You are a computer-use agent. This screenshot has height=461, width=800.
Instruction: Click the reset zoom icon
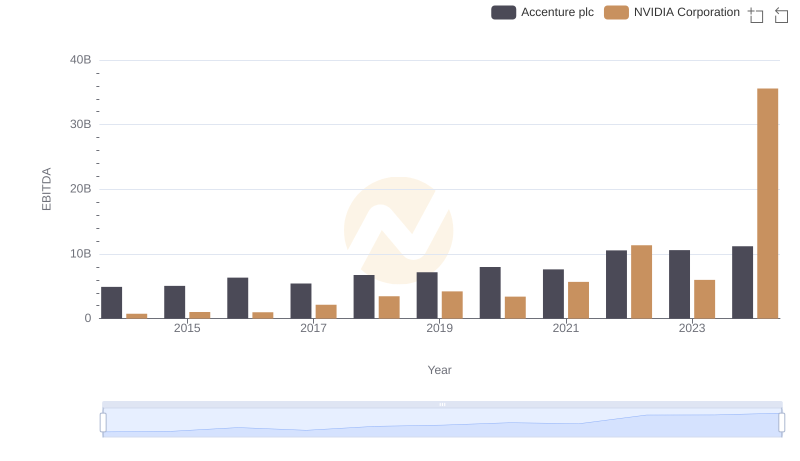pos(781,15)
